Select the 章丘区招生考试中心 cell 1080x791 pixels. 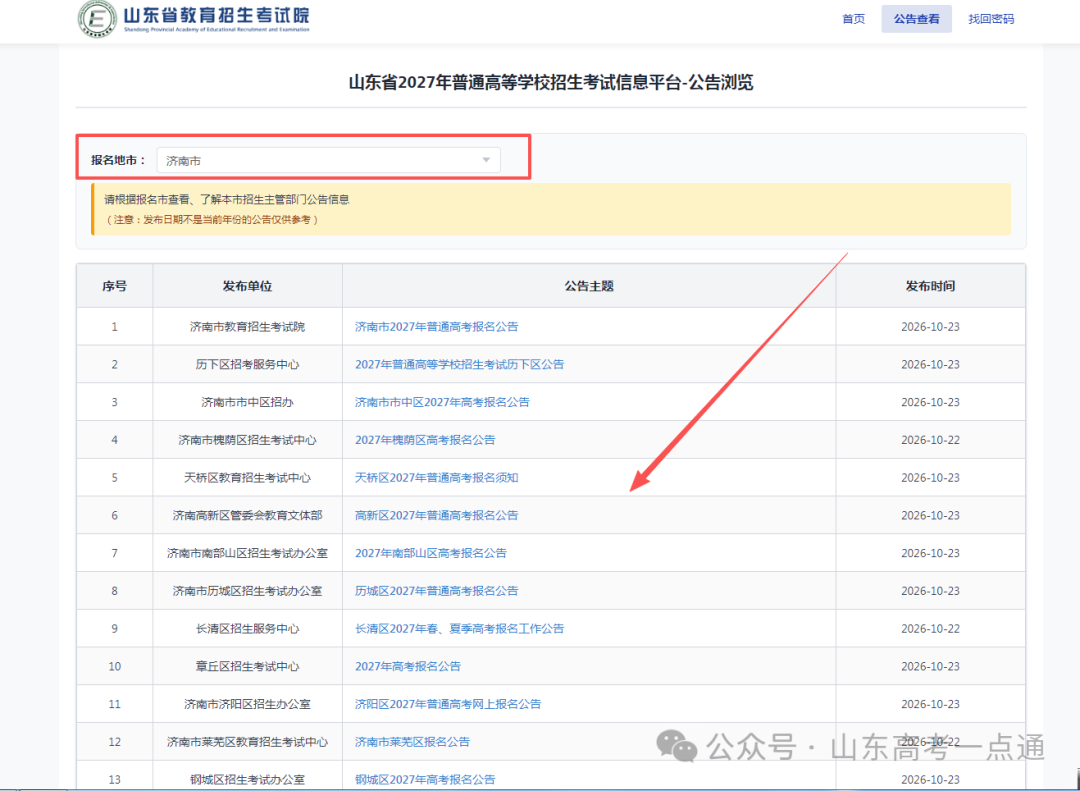pos(247,666)
